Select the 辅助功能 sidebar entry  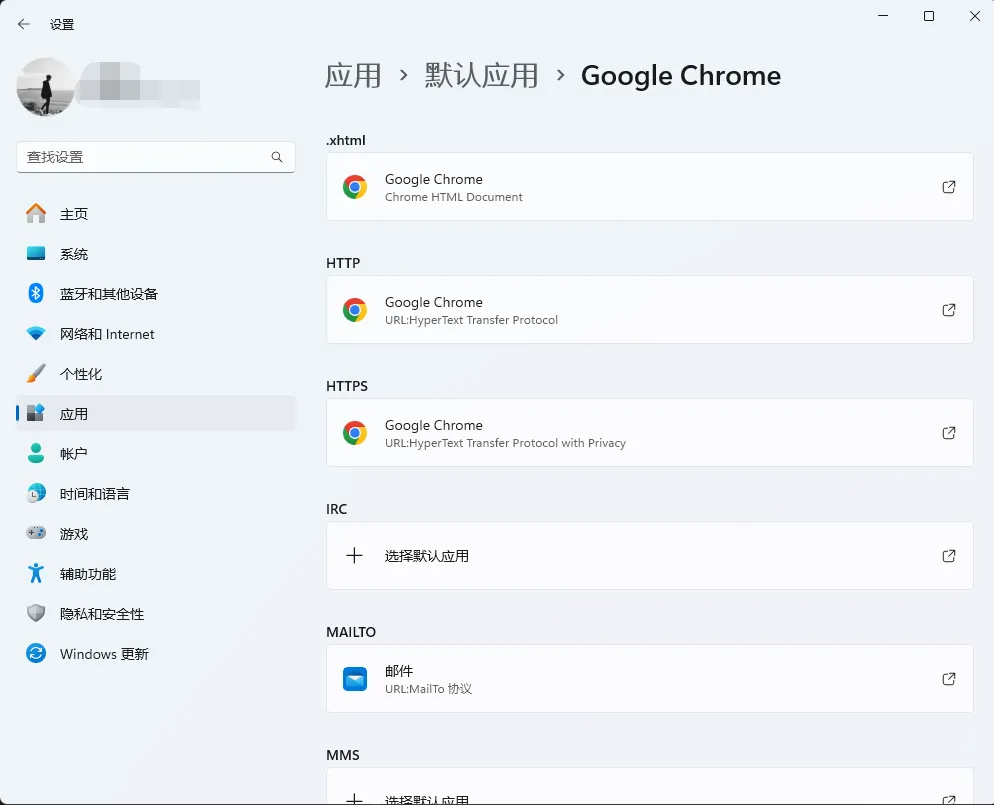(156, 573)
